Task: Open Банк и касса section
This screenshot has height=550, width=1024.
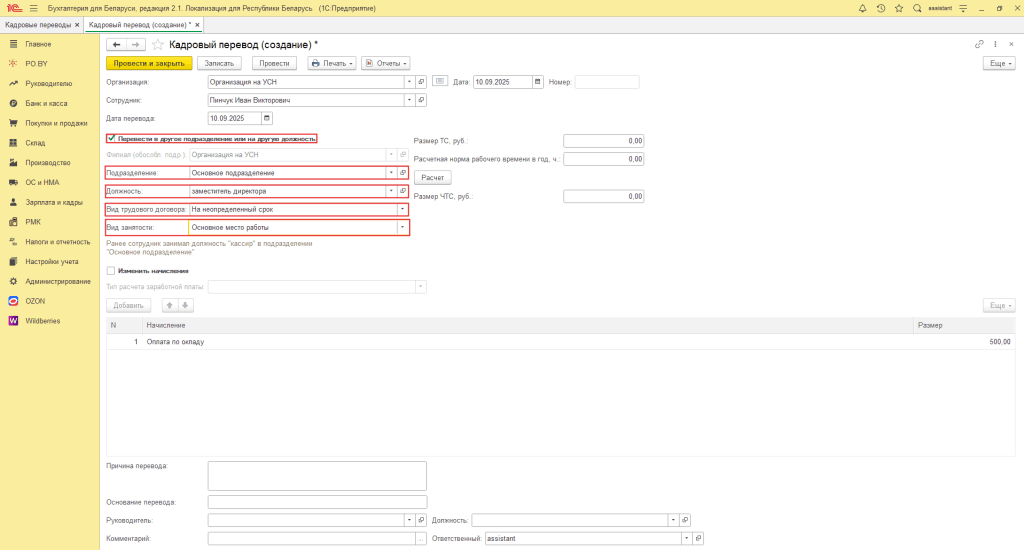Action: click(x=46, y=103)
